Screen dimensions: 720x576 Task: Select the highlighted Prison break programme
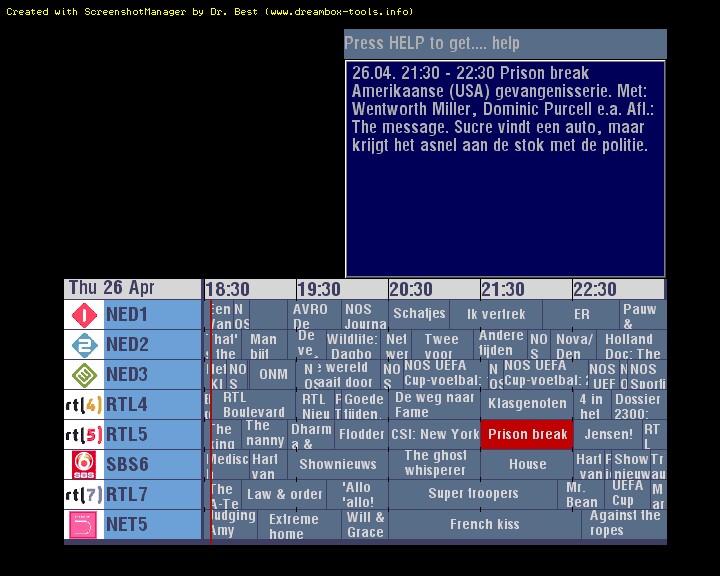click(x=527, y=435)
